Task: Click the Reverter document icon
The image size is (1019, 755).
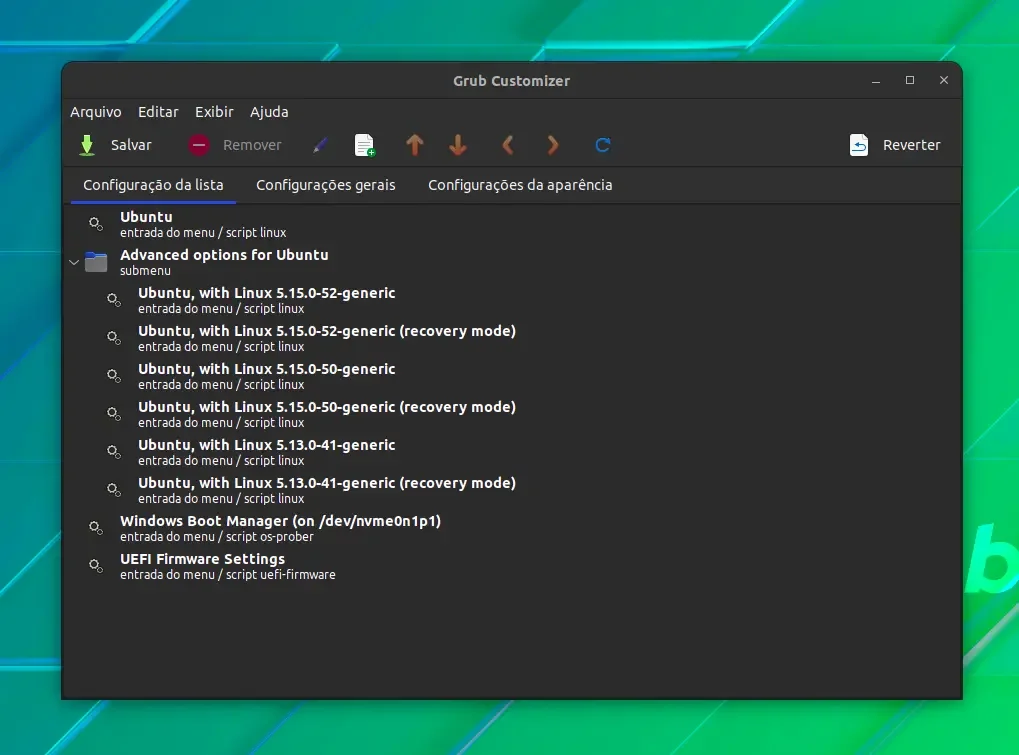Action: pos(858,145)
